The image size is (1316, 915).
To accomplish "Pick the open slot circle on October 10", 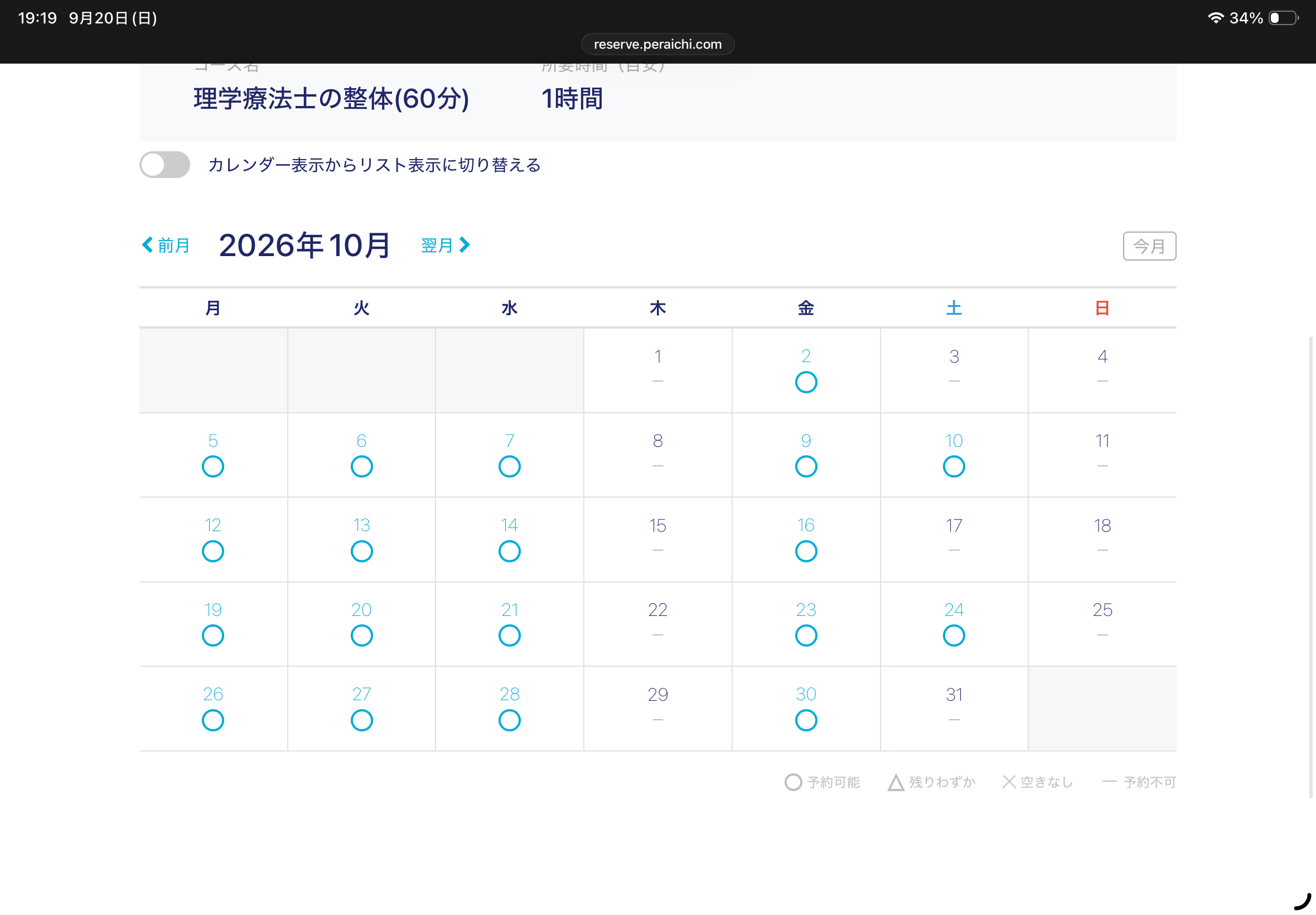I will [x=954, y=466].
